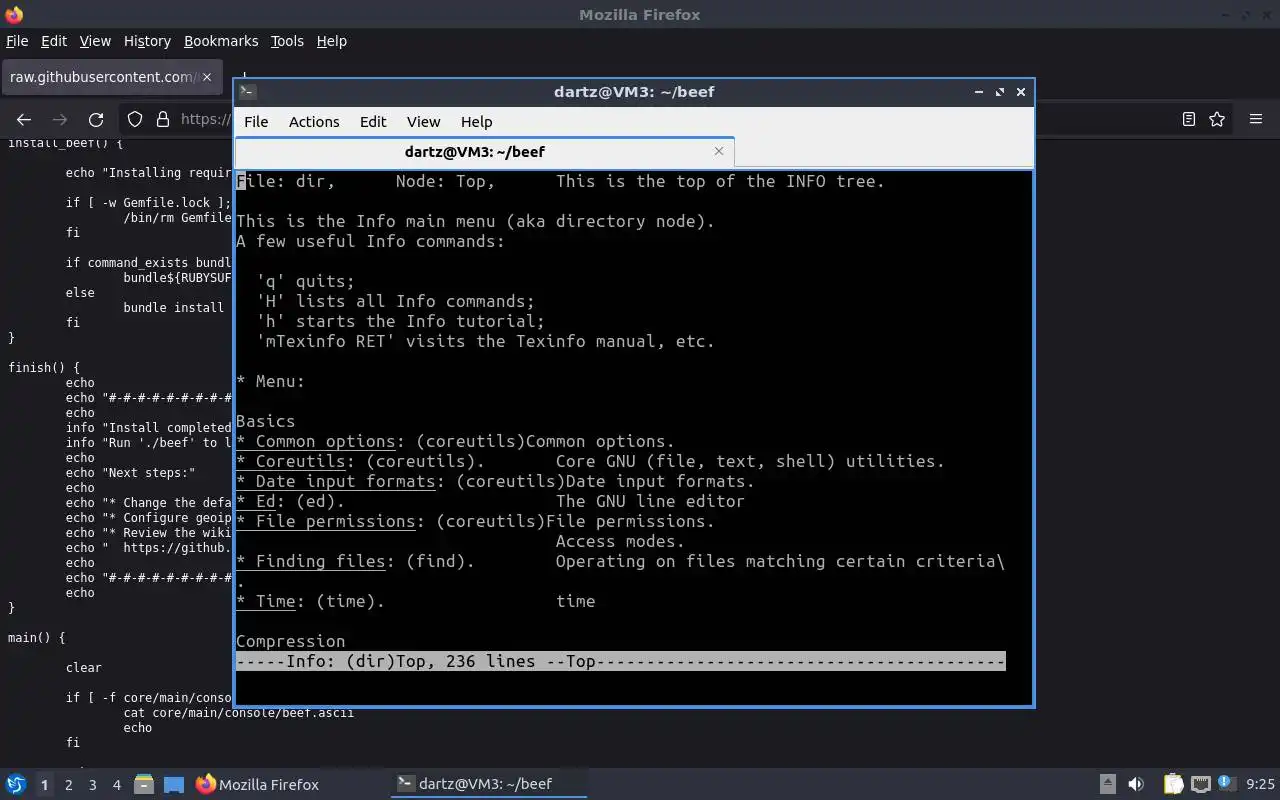Toggle Firefox reader view icon
The width and height of the screenshot is (1280, 800).
point(1188,119)
